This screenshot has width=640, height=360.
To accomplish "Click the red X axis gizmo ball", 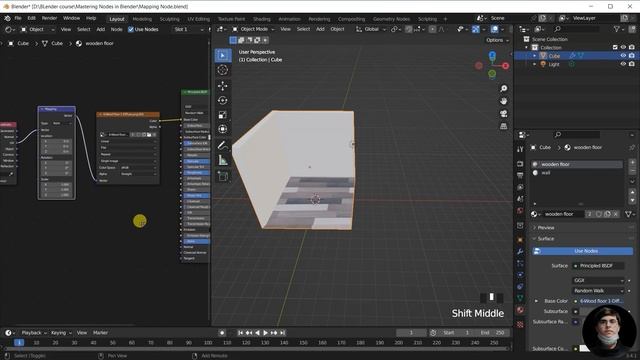I will [x=505, y=66].
